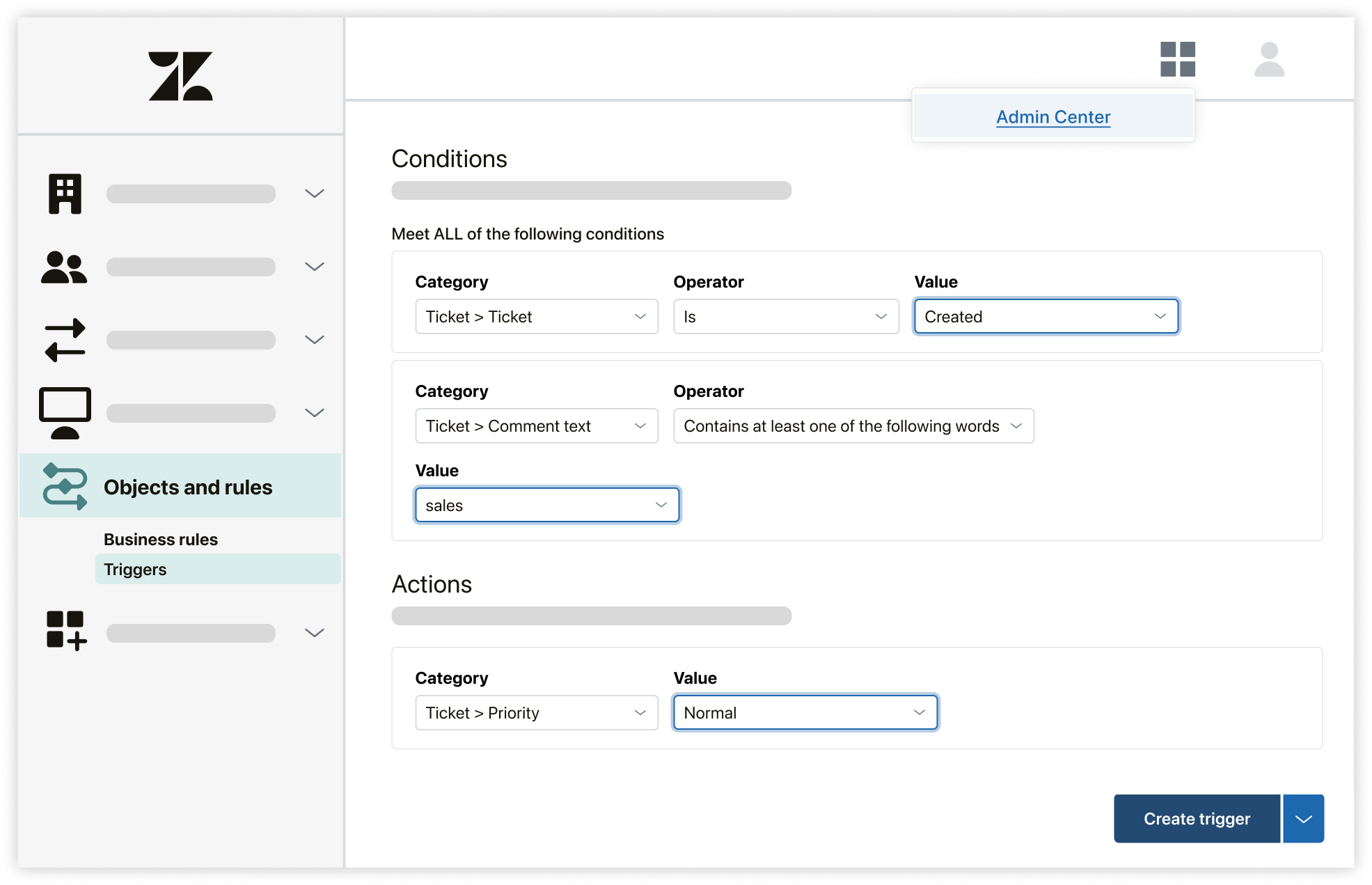The height and width of the screenshot is (885, 1372).
Task: Click the progress bar under Conditions section
Action: [591, 190]
